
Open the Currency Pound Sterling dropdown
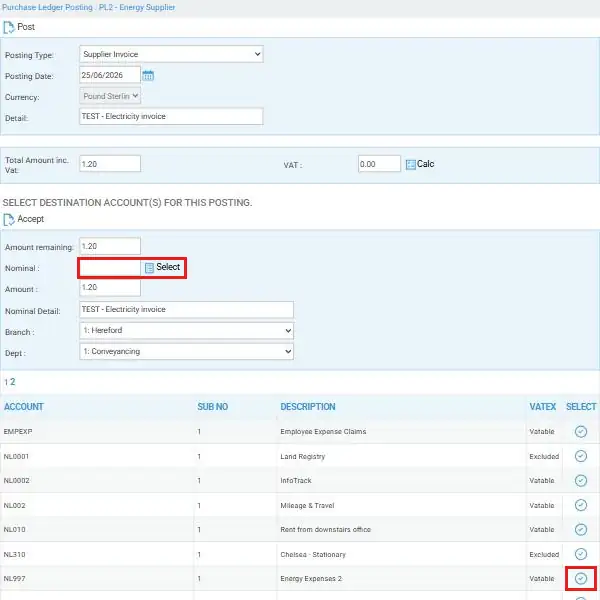tap(110, 96)
